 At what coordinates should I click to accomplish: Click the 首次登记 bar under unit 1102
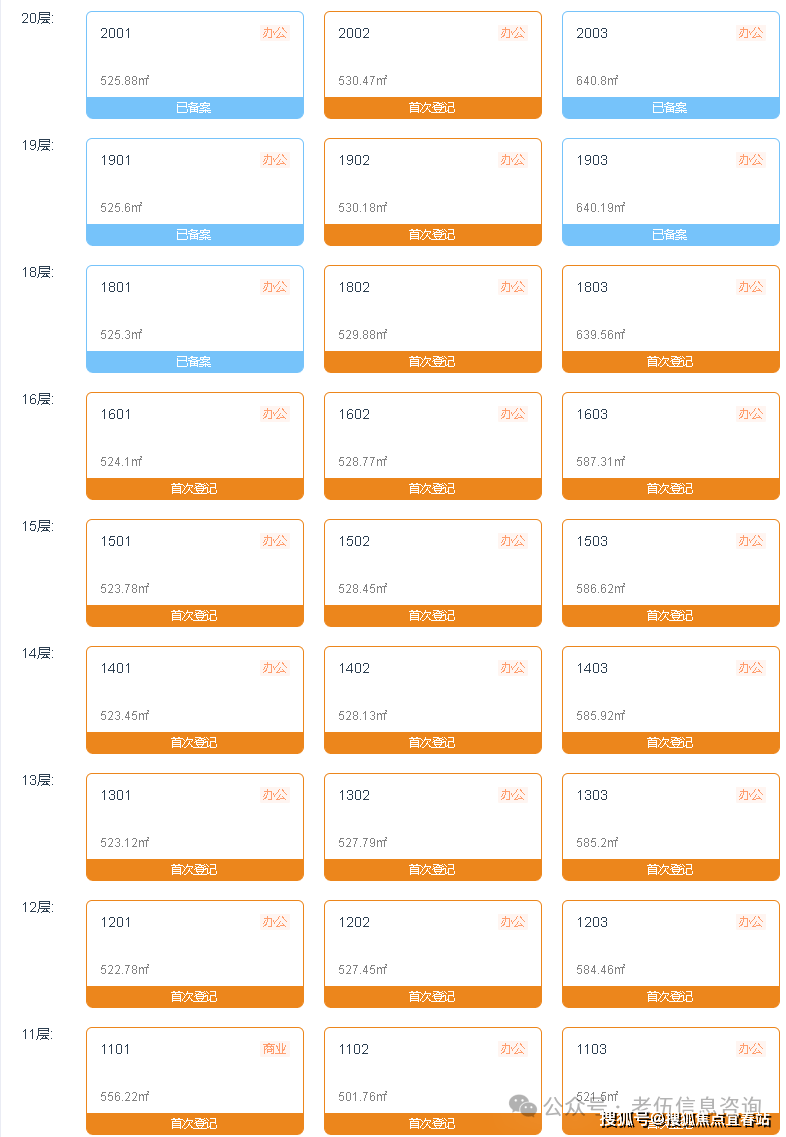pyautogui.click(x=432, y=1124)
